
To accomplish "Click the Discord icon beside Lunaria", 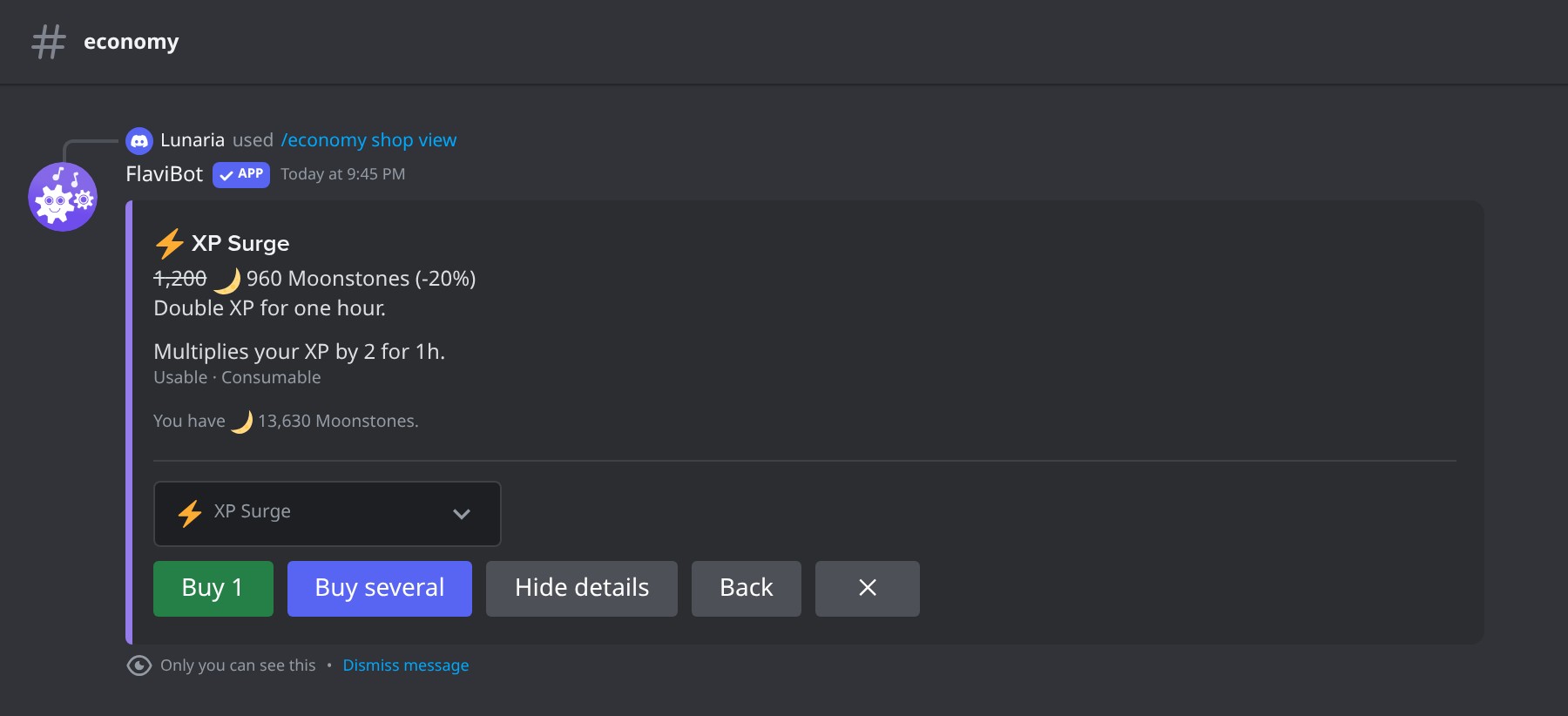I will 139,140.
